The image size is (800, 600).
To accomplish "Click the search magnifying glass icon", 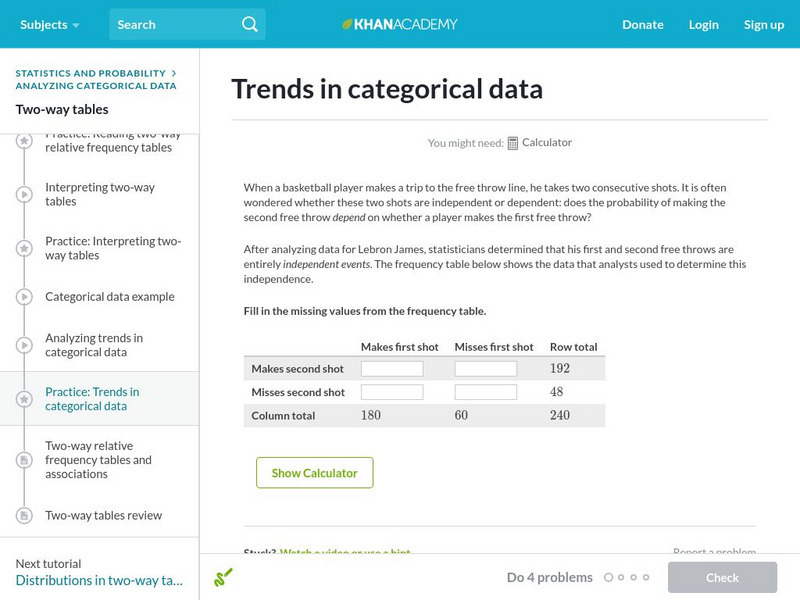I will click(x=249, y=24).
